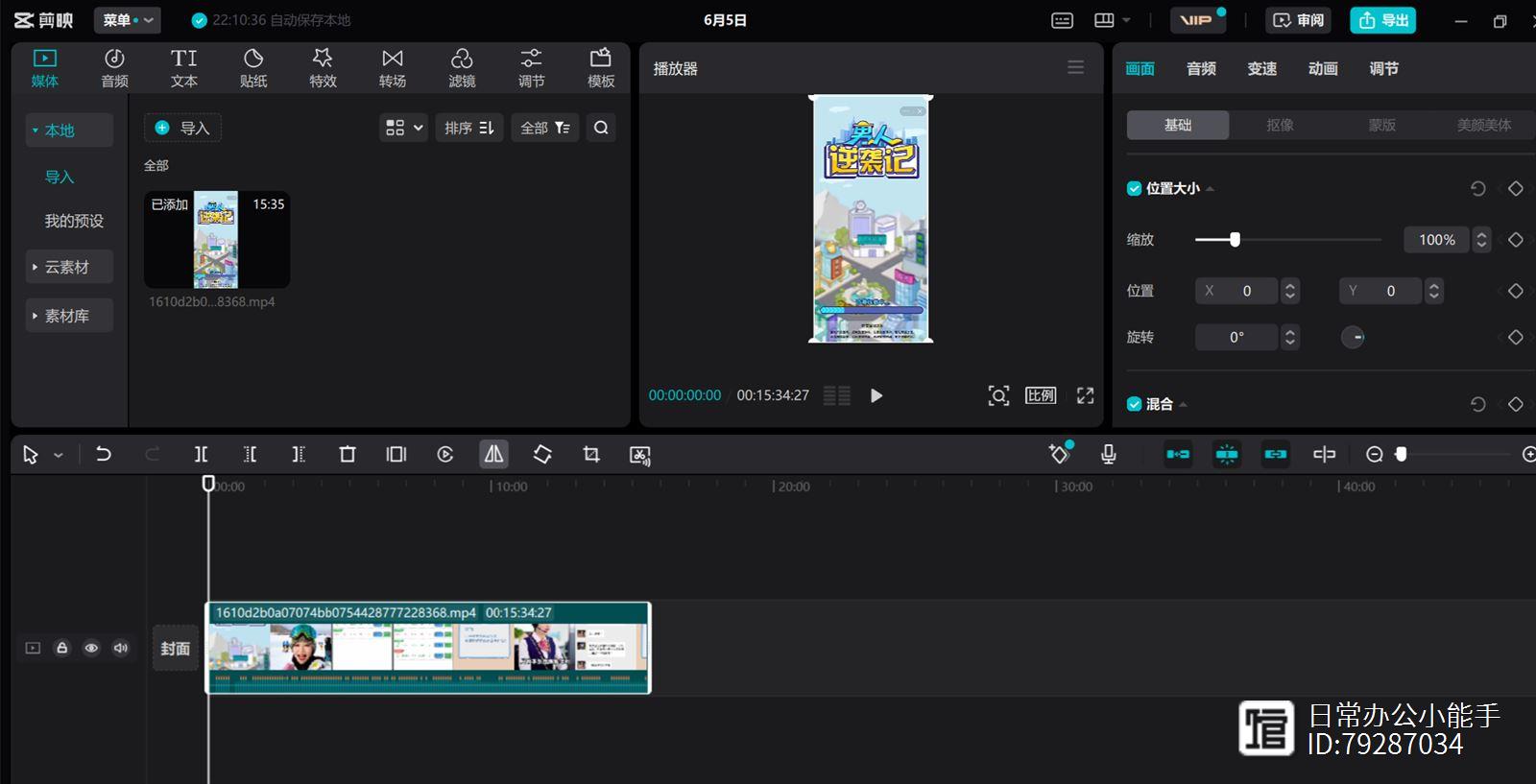The width and height of the screenshot is (1536, 784).
Task: Open the 调节 adjustment panel in top toolbar
Action: pyautogui.click(x=531, y=68)
